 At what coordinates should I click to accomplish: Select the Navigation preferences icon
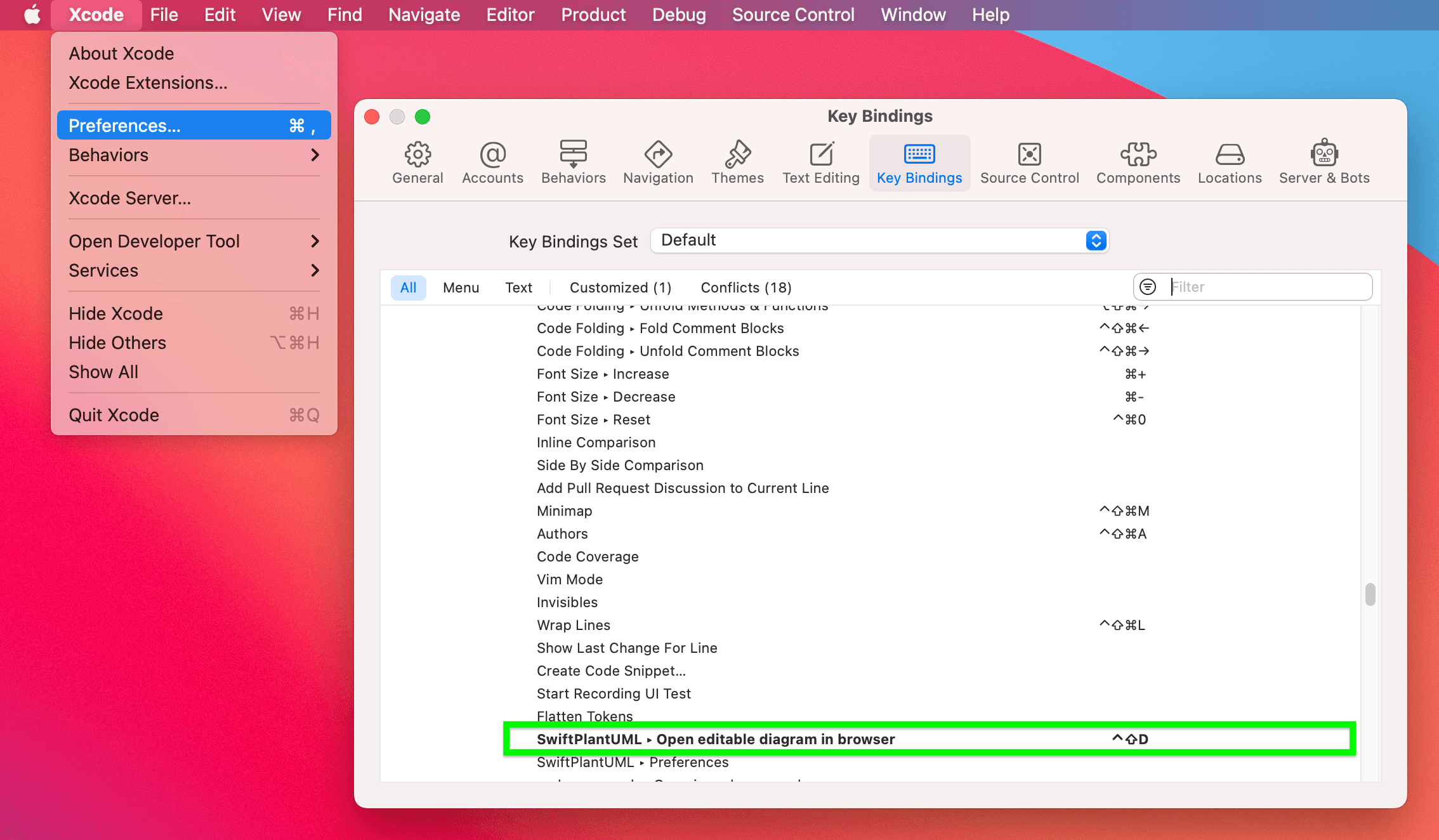tap(658, 163)
